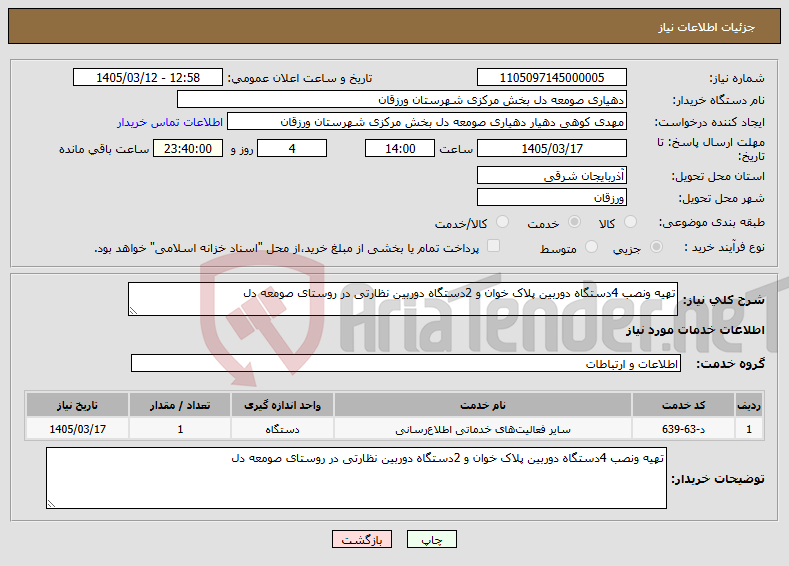Click the resize handle of توضیحات خریدار box
The image size is (789, 566).
click(51, 503)
